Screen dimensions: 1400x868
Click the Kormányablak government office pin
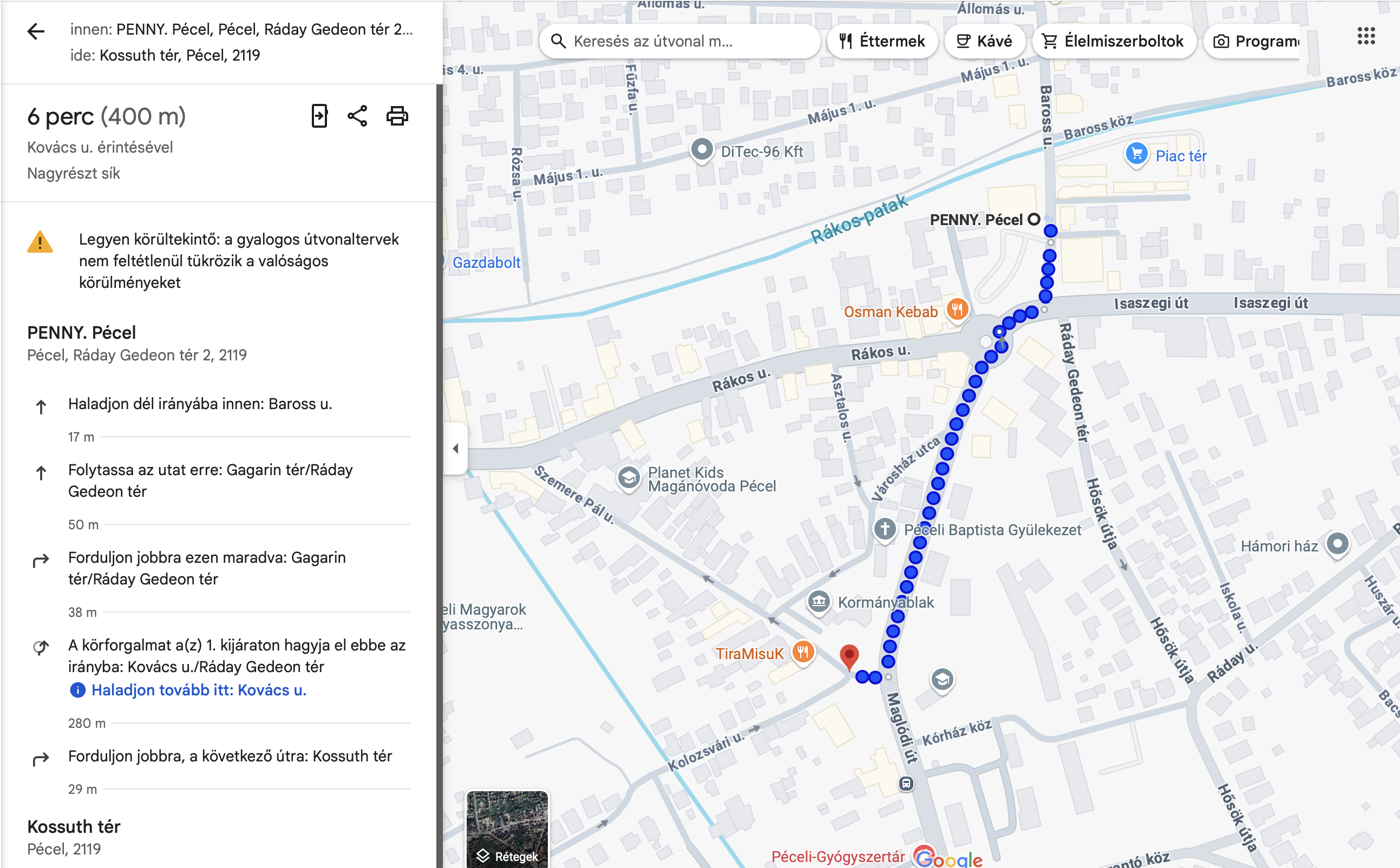819,602
